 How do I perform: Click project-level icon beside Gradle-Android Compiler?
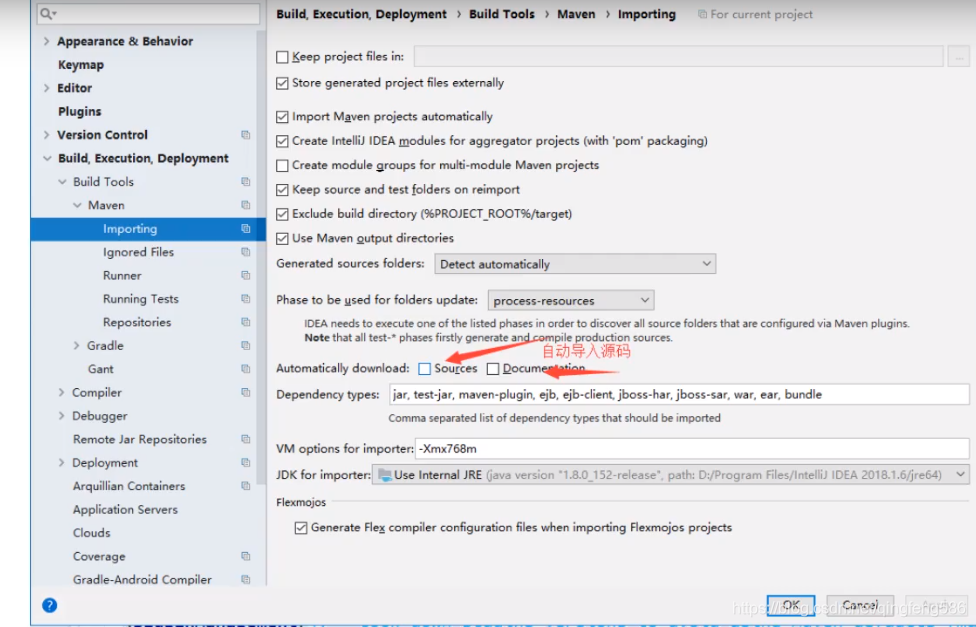[x=246, y=580]
